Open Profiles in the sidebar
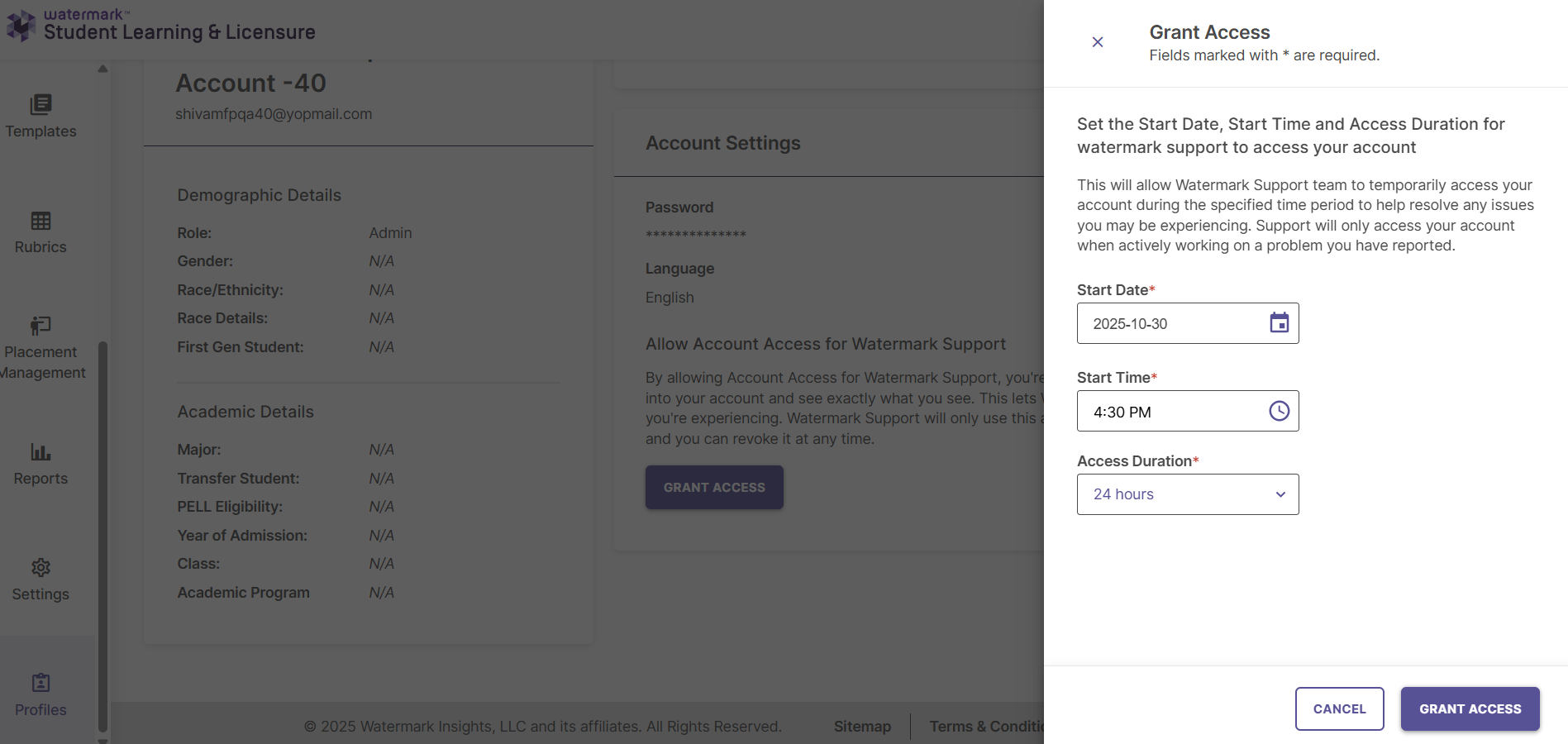This screenshot has height=744, width=1568. coord(41,695)
